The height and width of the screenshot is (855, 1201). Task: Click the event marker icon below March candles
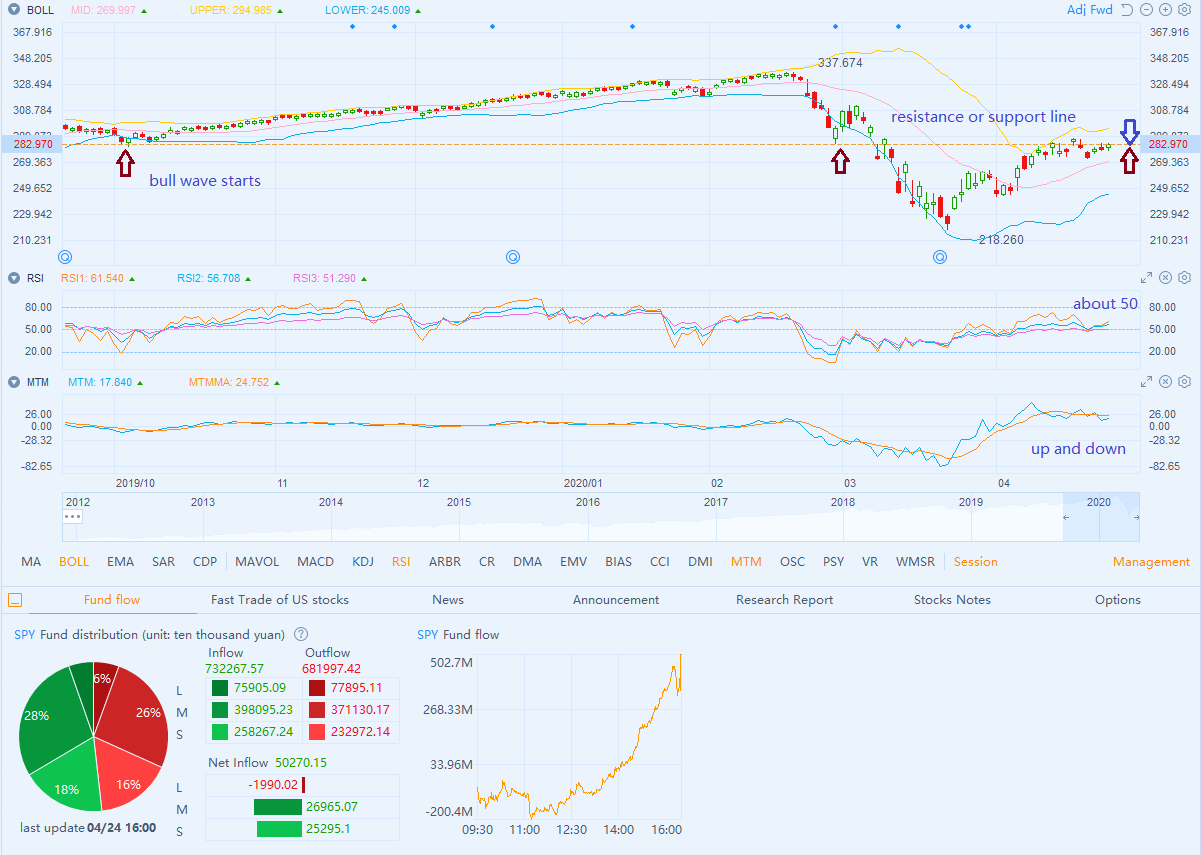940,256
